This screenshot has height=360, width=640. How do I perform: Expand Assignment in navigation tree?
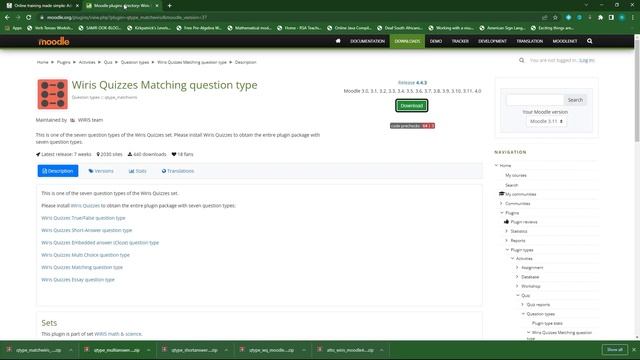point(517,267)
